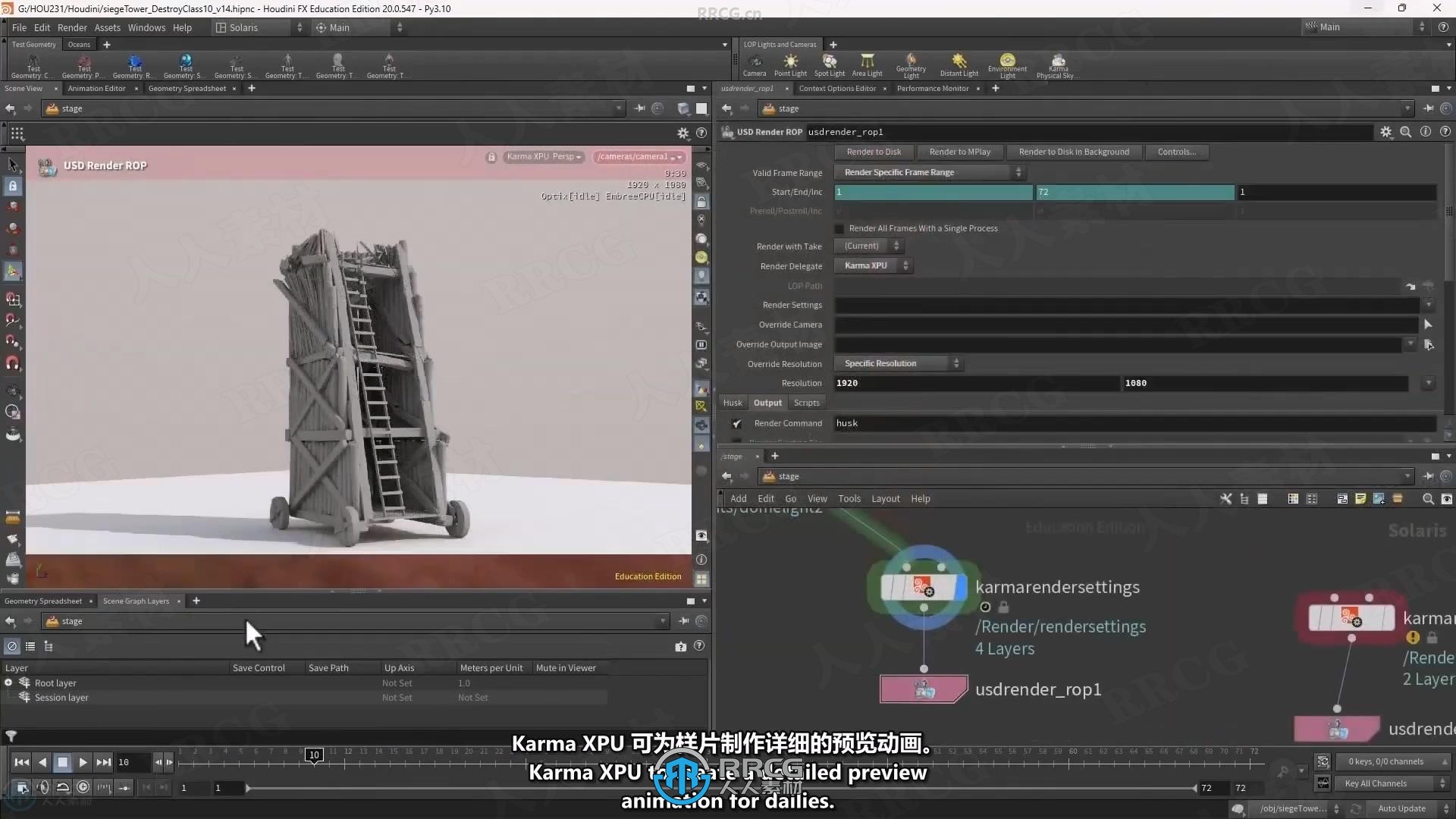
Task: Open Render with Take dropdown
Action: pyautogui.click(x=868, y=246)
